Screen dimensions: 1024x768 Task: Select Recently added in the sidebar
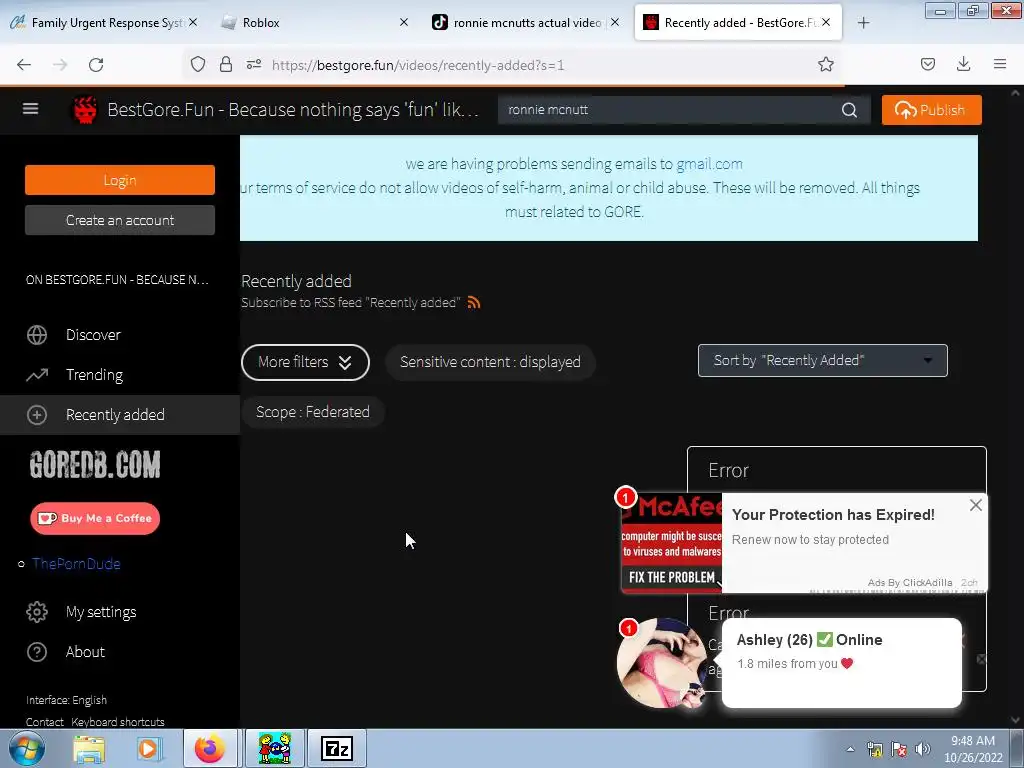pos(120,415)
